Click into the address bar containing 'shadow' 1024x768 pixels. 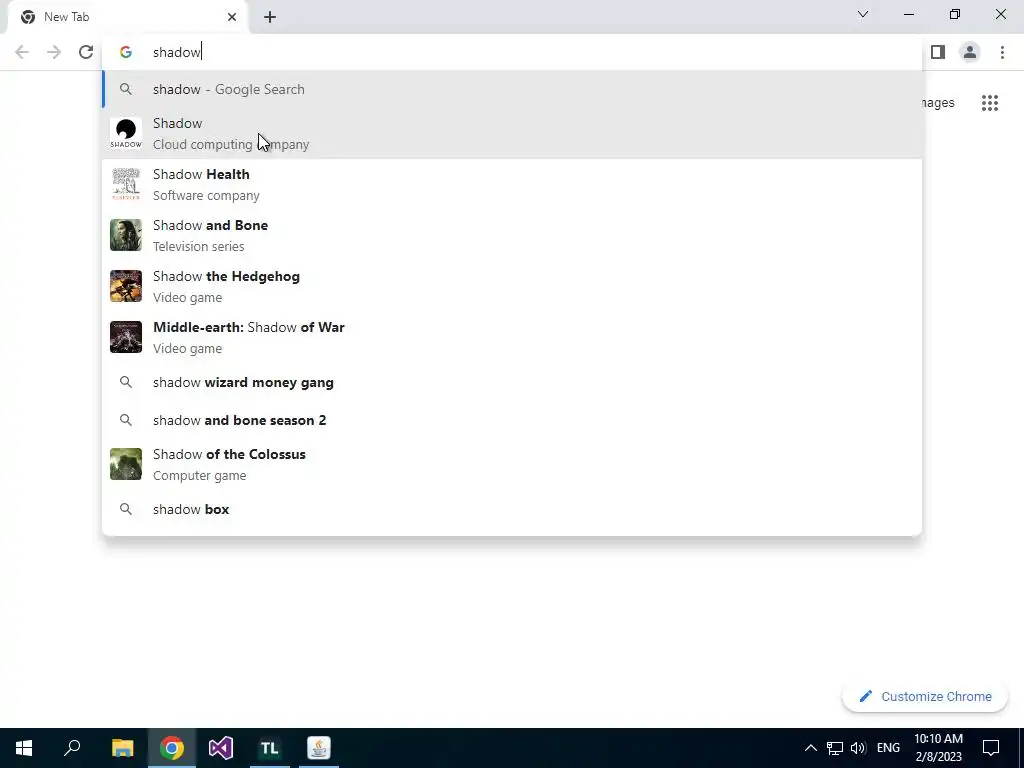[x=512, y=52]
